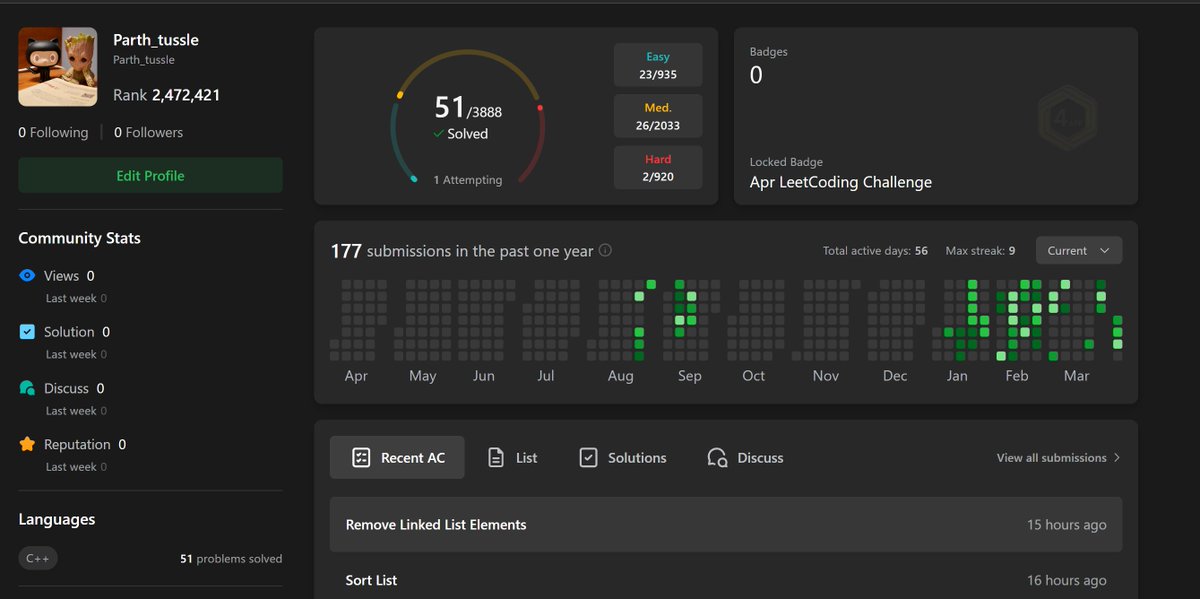Screen dimensions: 1200x599
Task: Click the Med. 26/2033 difficulty box
Action: (x=658, y=116)
